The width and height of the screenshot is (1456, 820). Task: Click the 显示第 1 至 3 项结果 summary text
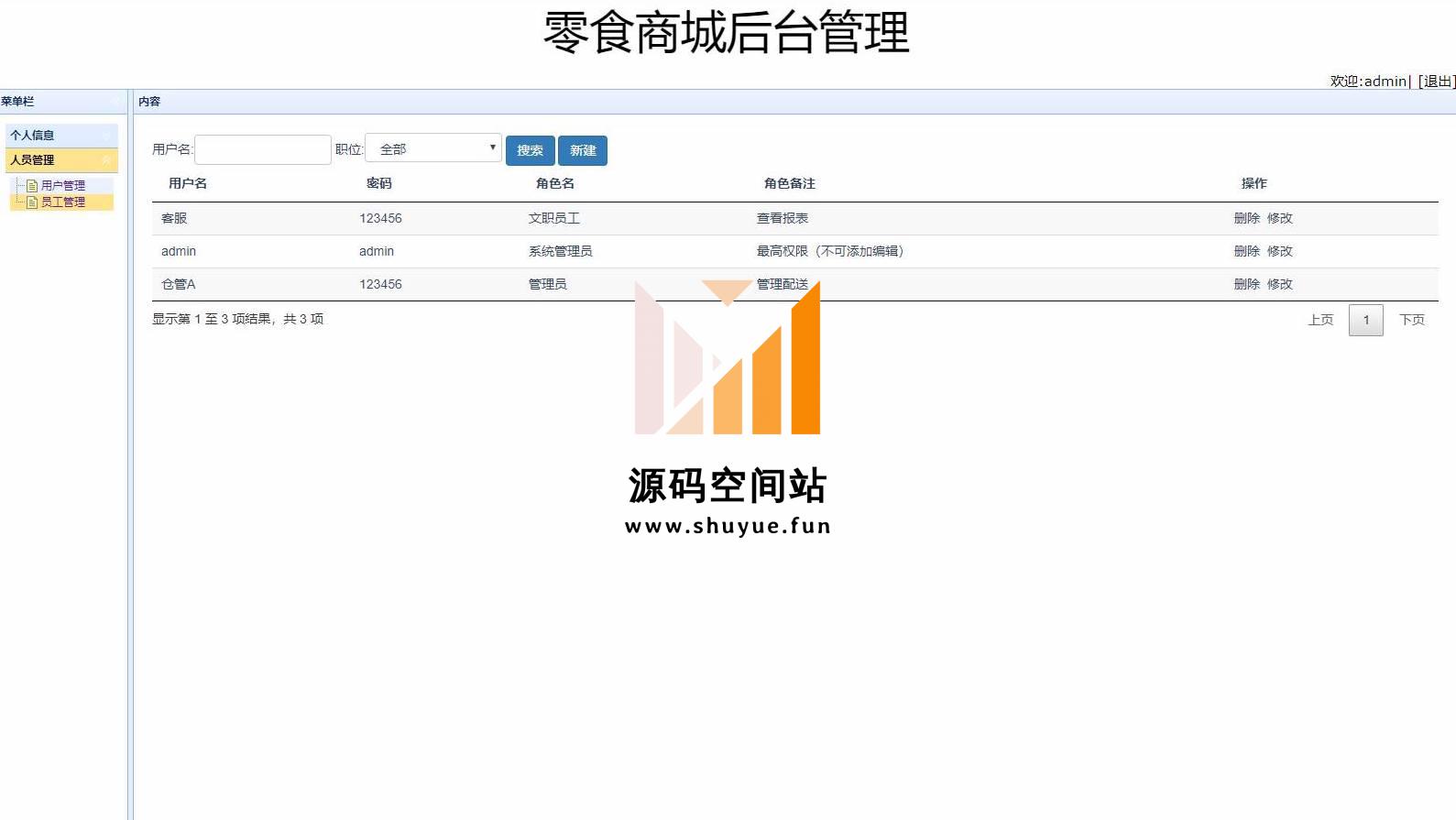point(238,319)
